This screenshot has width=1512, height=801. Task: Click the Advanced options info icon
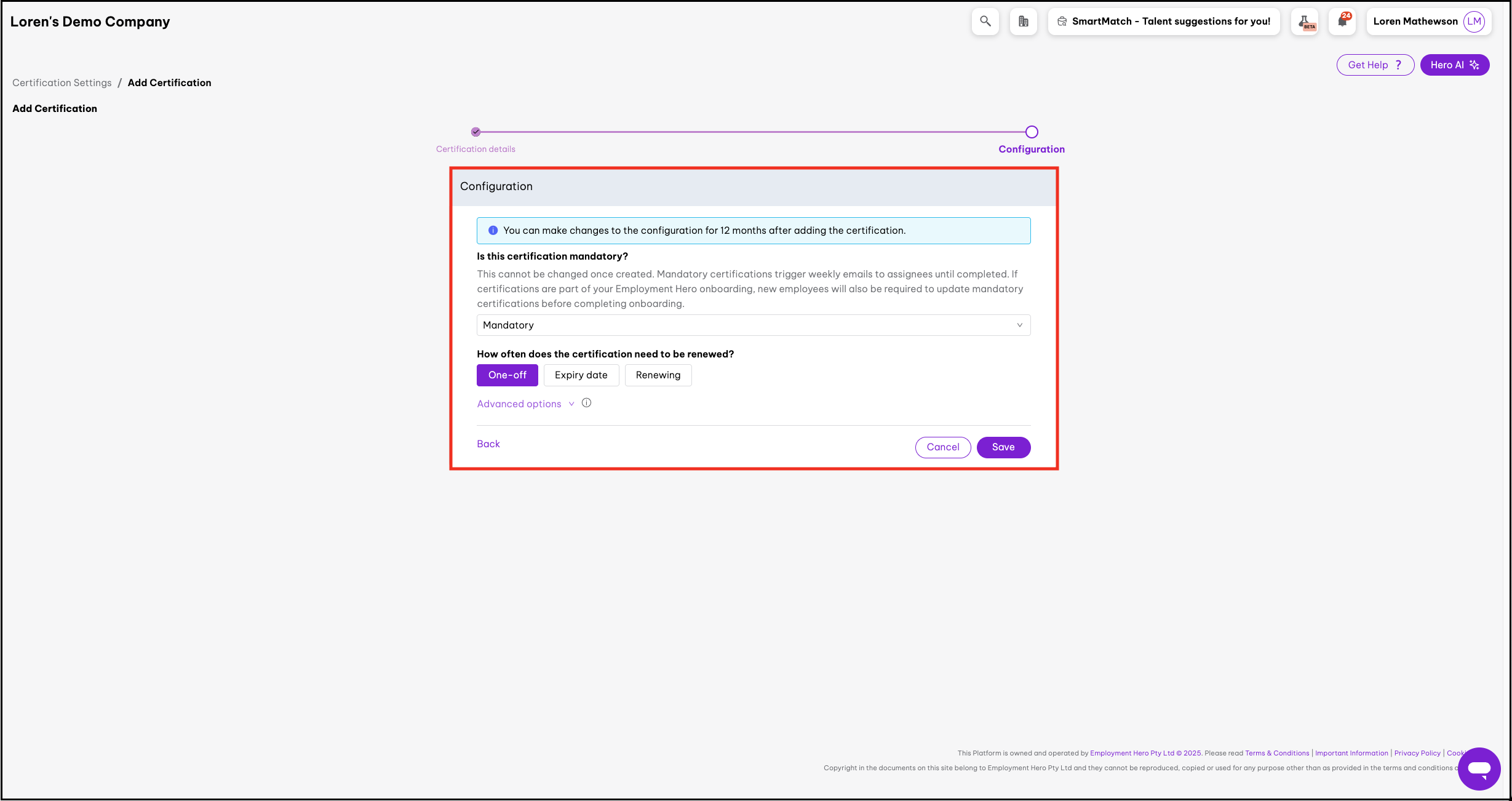(587, 403)
